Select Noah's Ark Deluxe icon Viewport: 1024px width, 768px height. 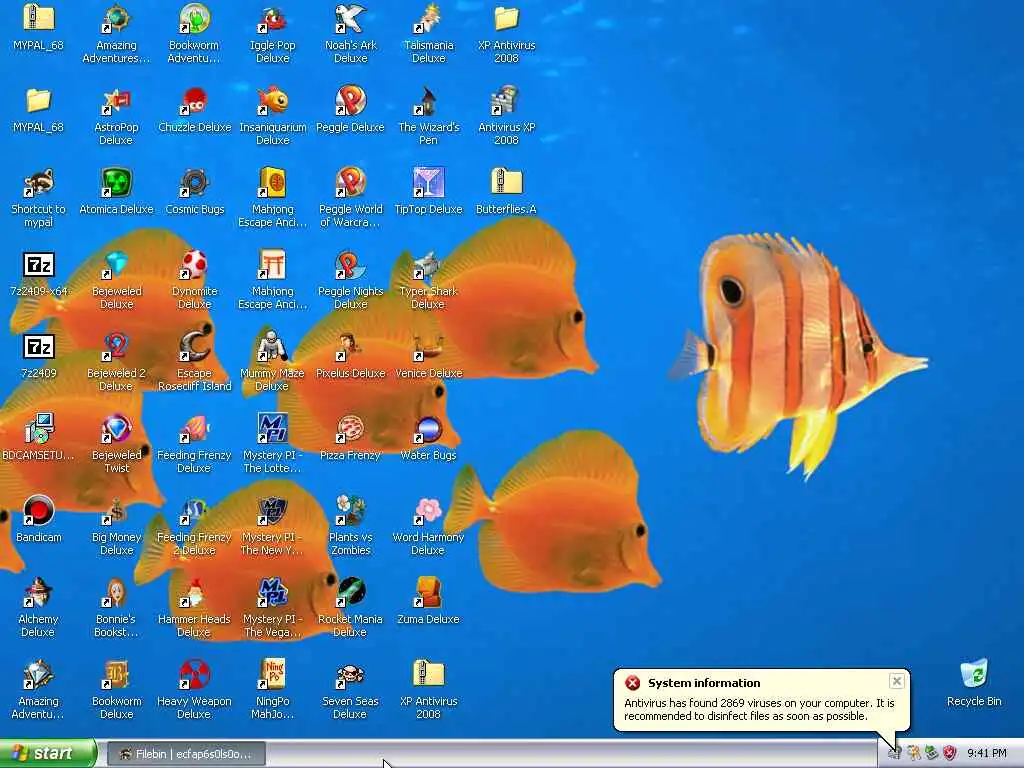pyautogui.click(x=351, y=19)
